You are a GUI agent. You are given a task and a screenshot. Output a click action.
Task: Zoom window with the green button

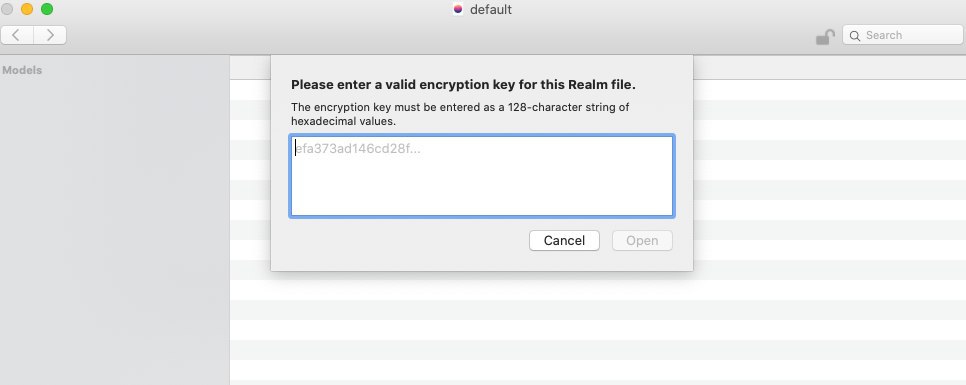(x=47, y=9)
